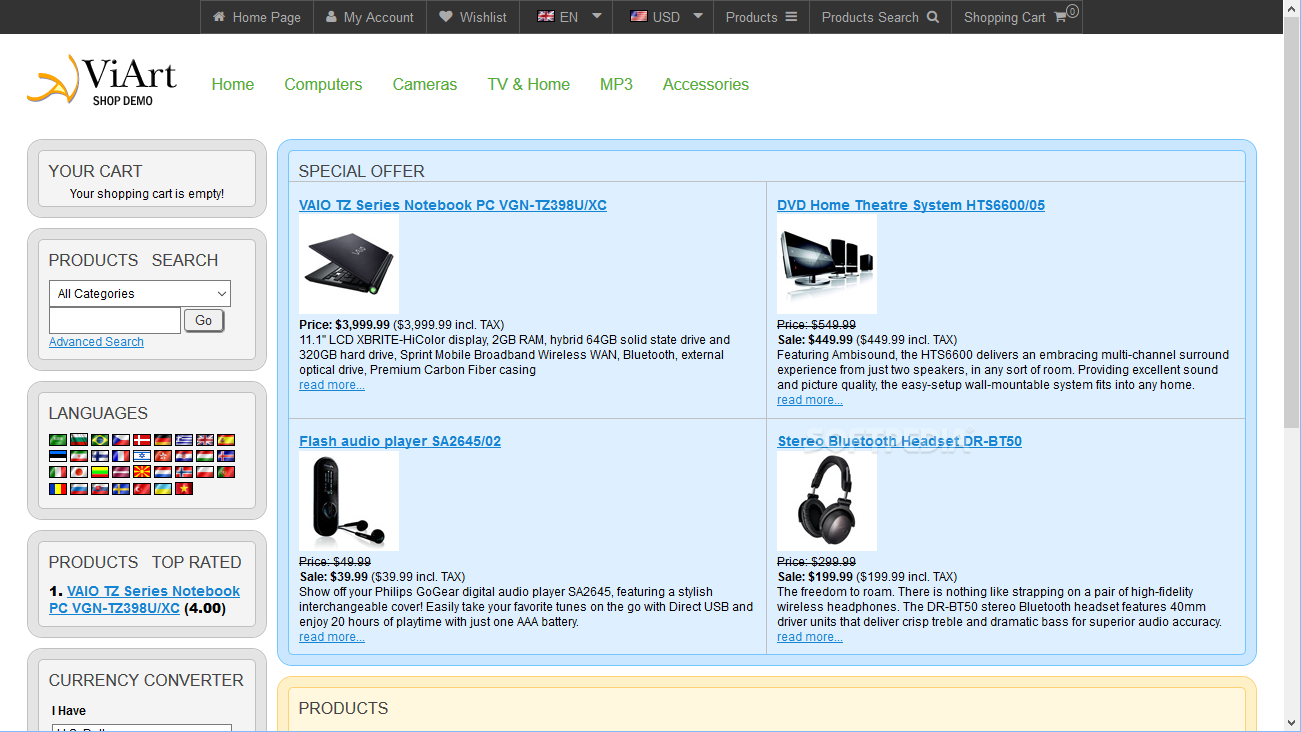Switch to Czech flag language
Viewport: 1301px width, 732px height.
(x=121, y=440)
